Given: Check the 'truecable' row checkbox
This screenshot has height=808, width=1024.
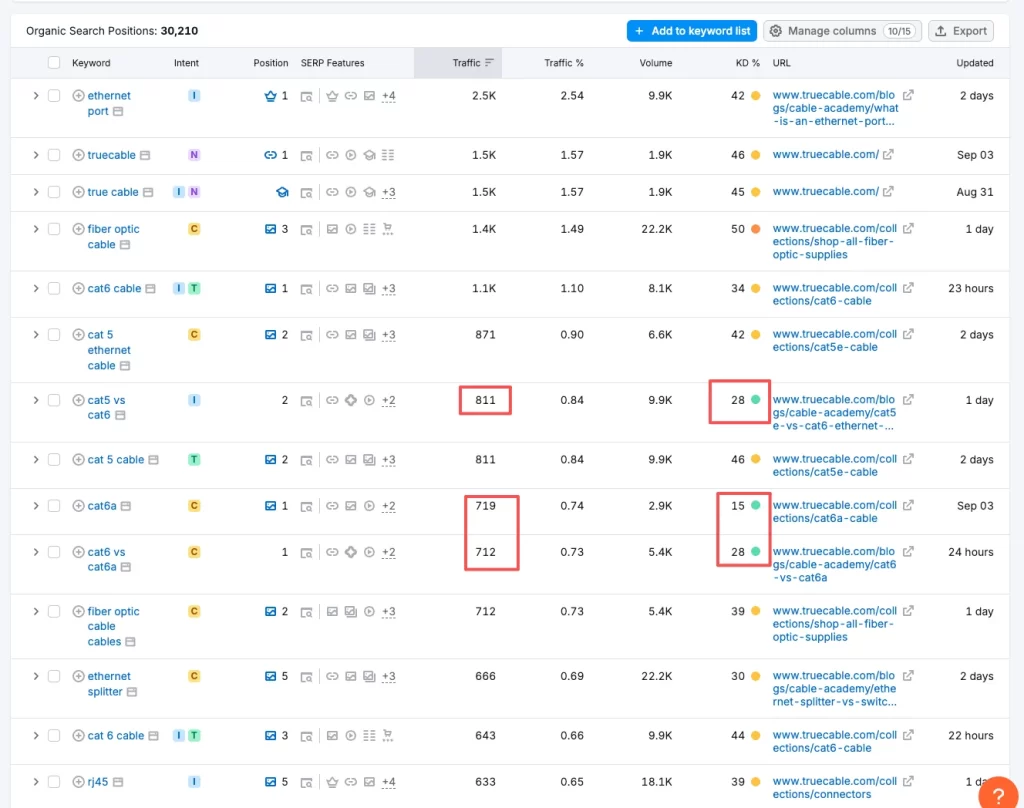Looking at the screenshot, I should [54, 155].
